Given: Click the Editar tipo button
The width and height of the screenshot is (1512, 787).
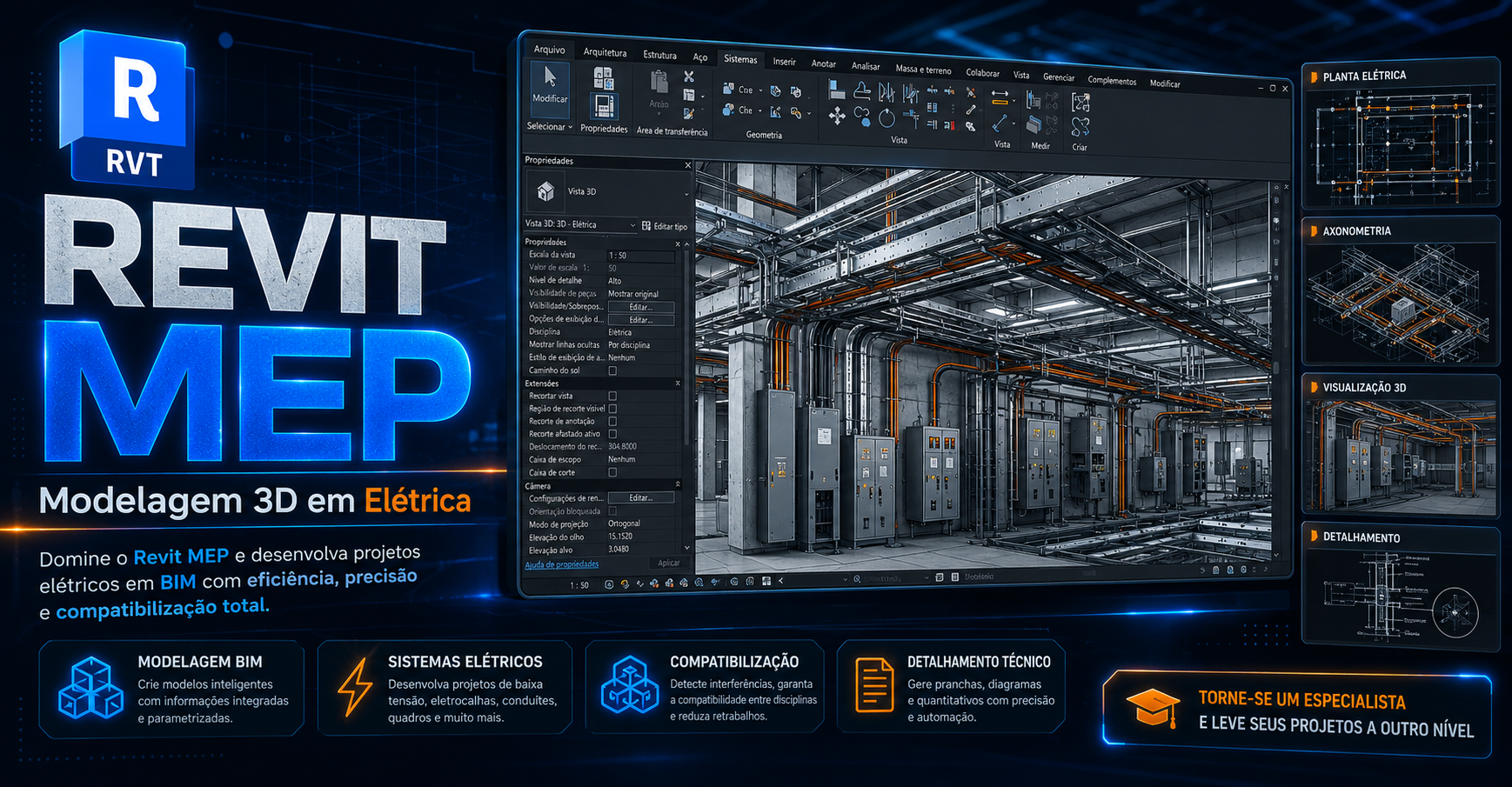Looking at the screenshot, I should 665,226.
